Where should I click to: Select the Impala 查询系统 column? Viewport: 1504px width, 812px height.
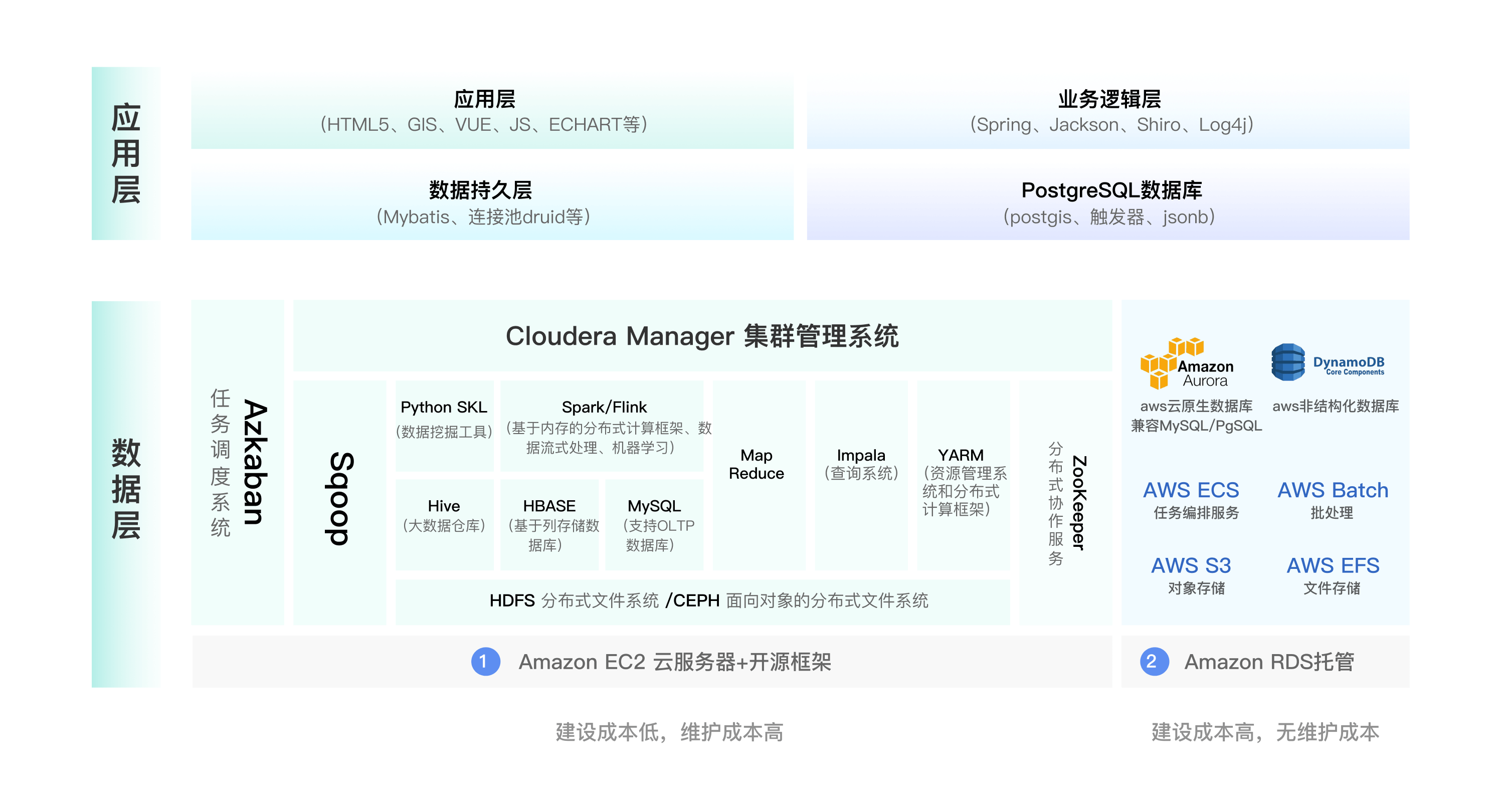tap(861, 475)
